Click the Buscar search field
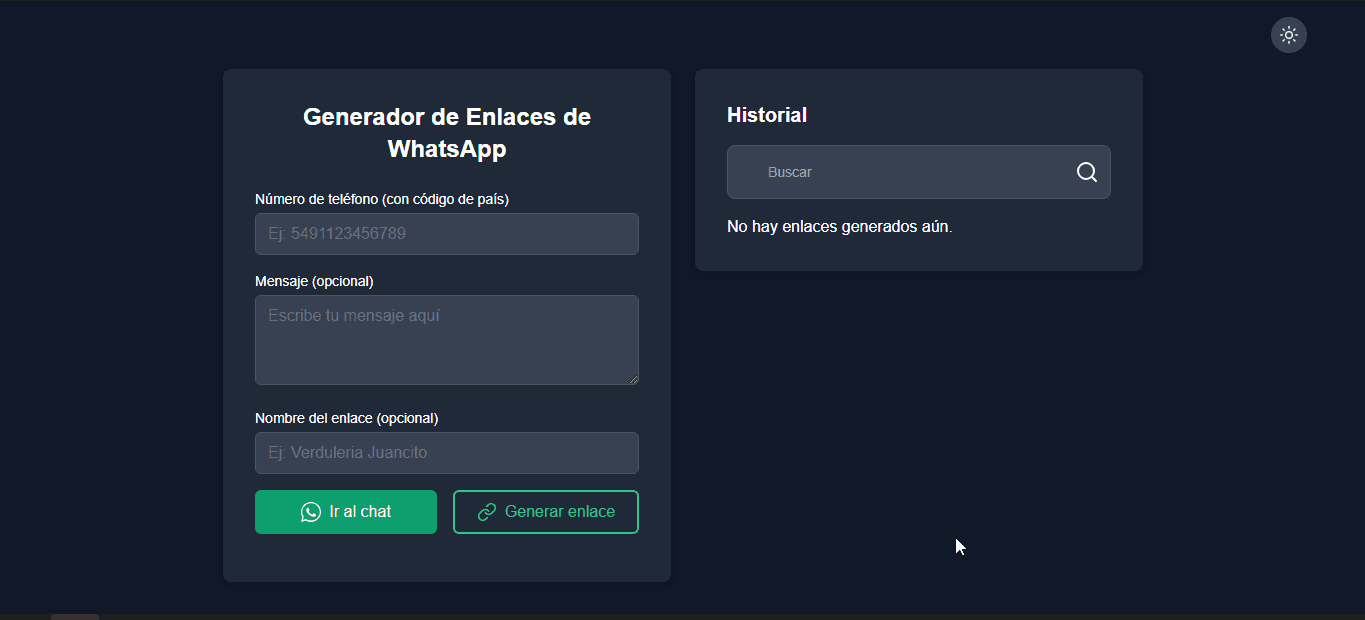 [x=919, y=172]
